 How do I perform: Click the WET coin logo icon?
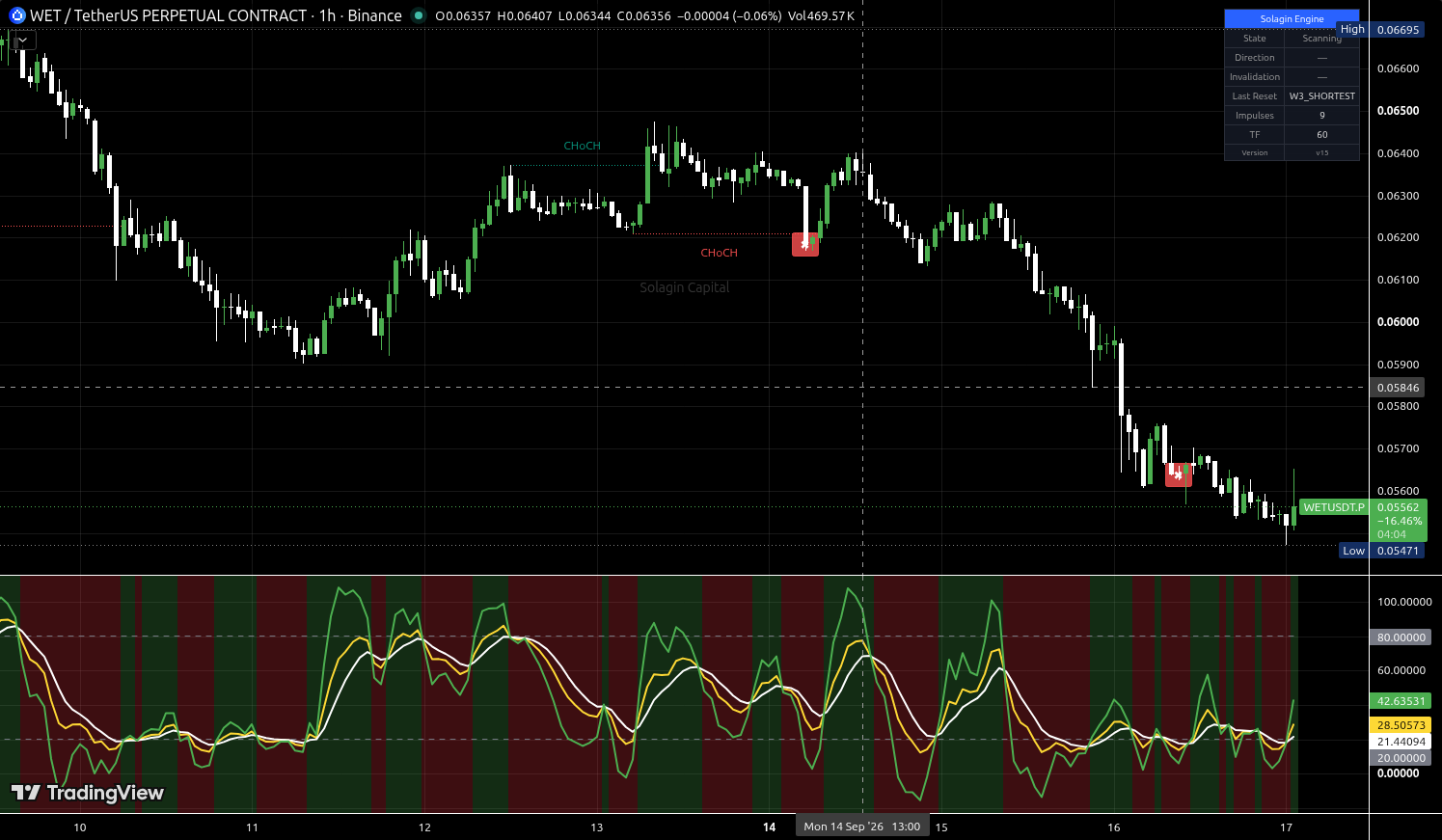click(16, 15)
